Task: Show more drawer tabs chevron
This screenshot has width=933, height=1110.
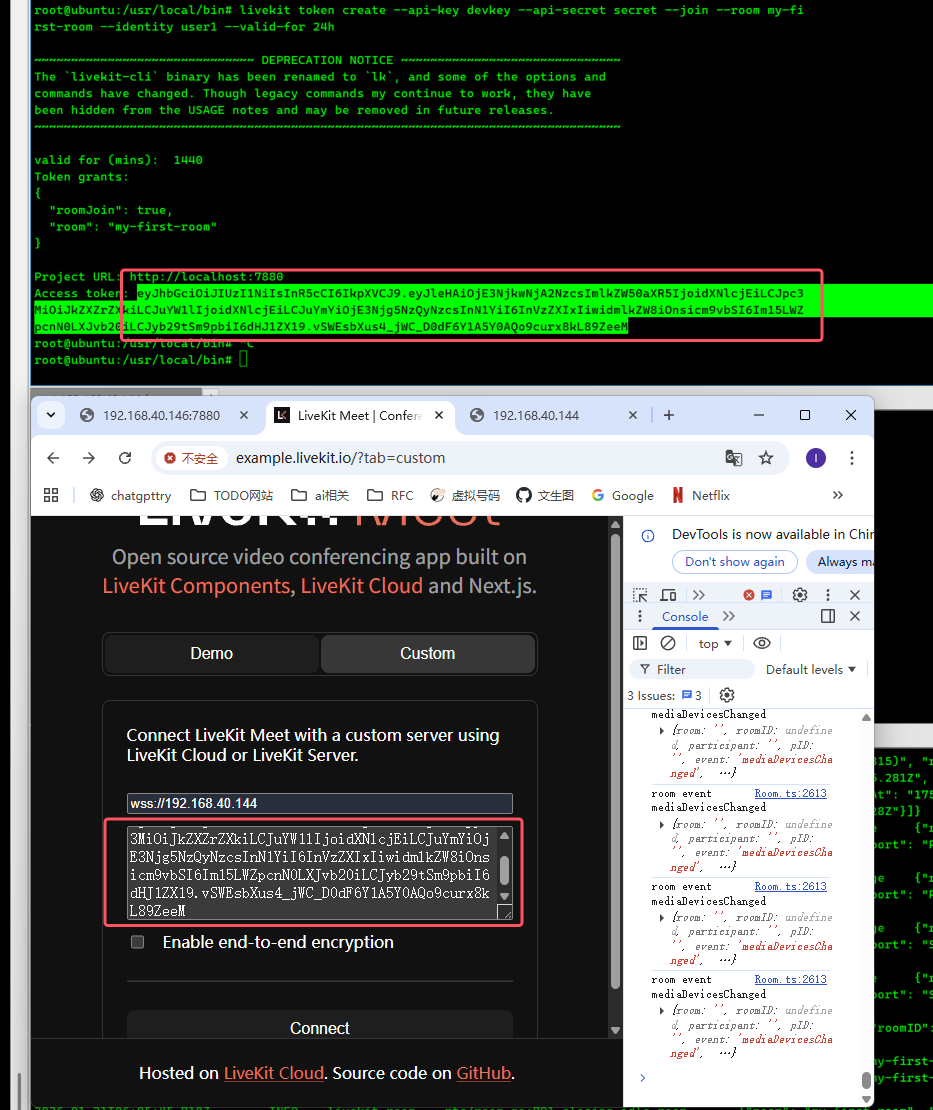Action: (x=728, y=617)
